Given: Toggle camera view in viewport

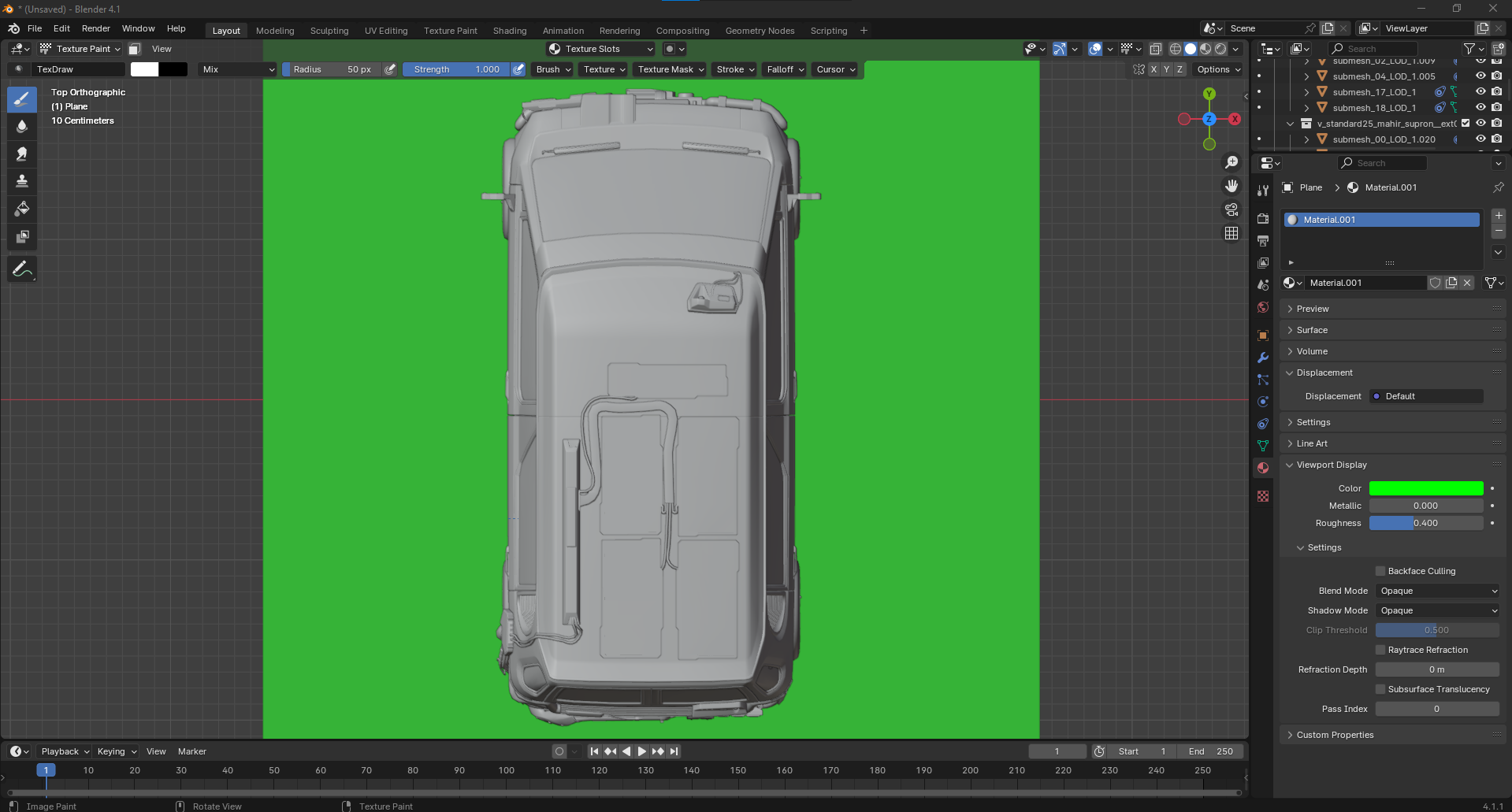Looking at the screenshot, I should (x=1231, y=209).
